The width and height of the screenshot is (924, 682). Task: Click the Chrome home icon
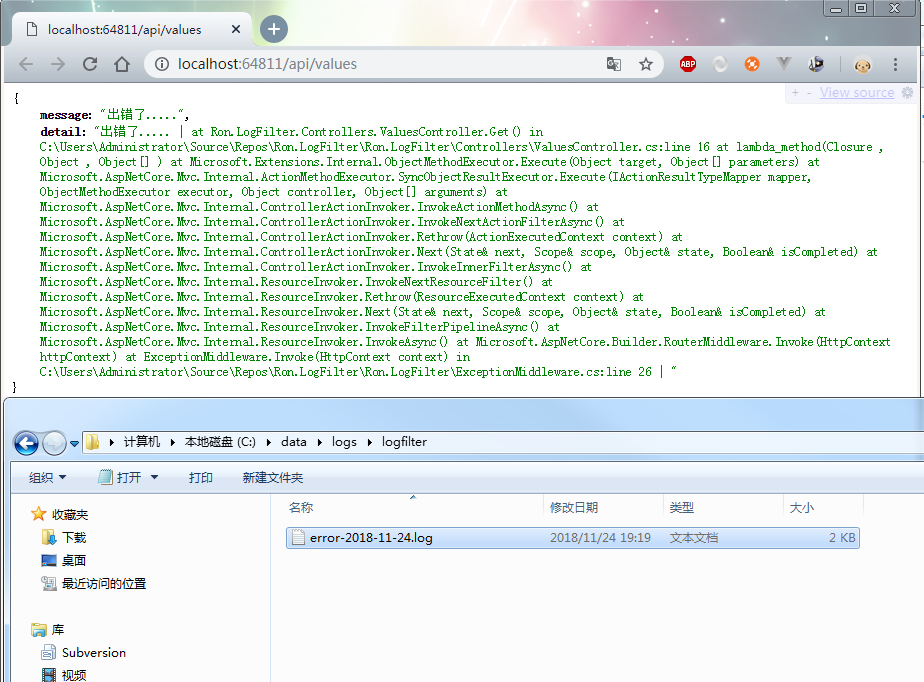click(122, 64)
